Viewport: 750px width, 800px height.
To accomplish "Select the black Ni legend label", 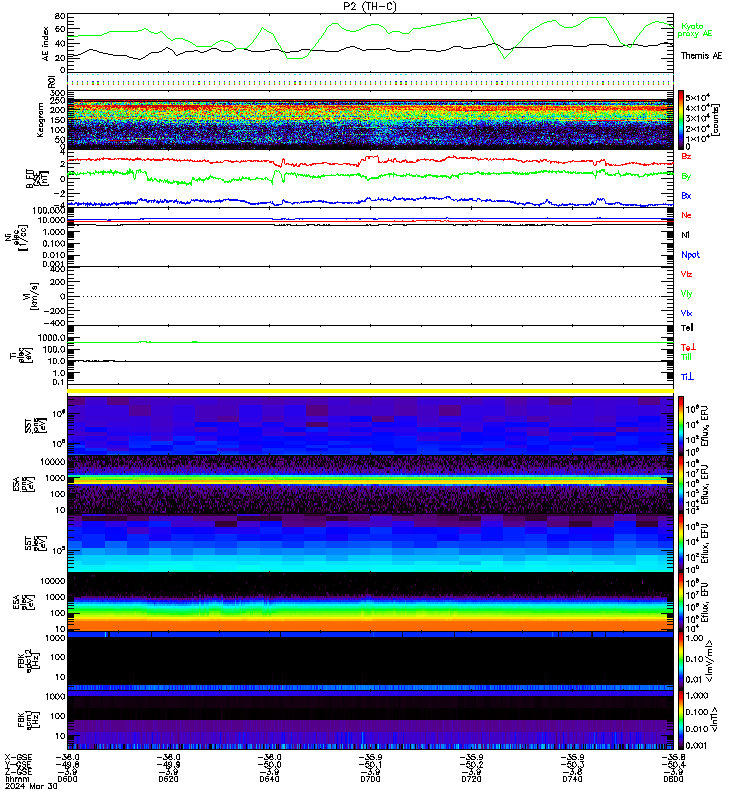I will point(685,235).
